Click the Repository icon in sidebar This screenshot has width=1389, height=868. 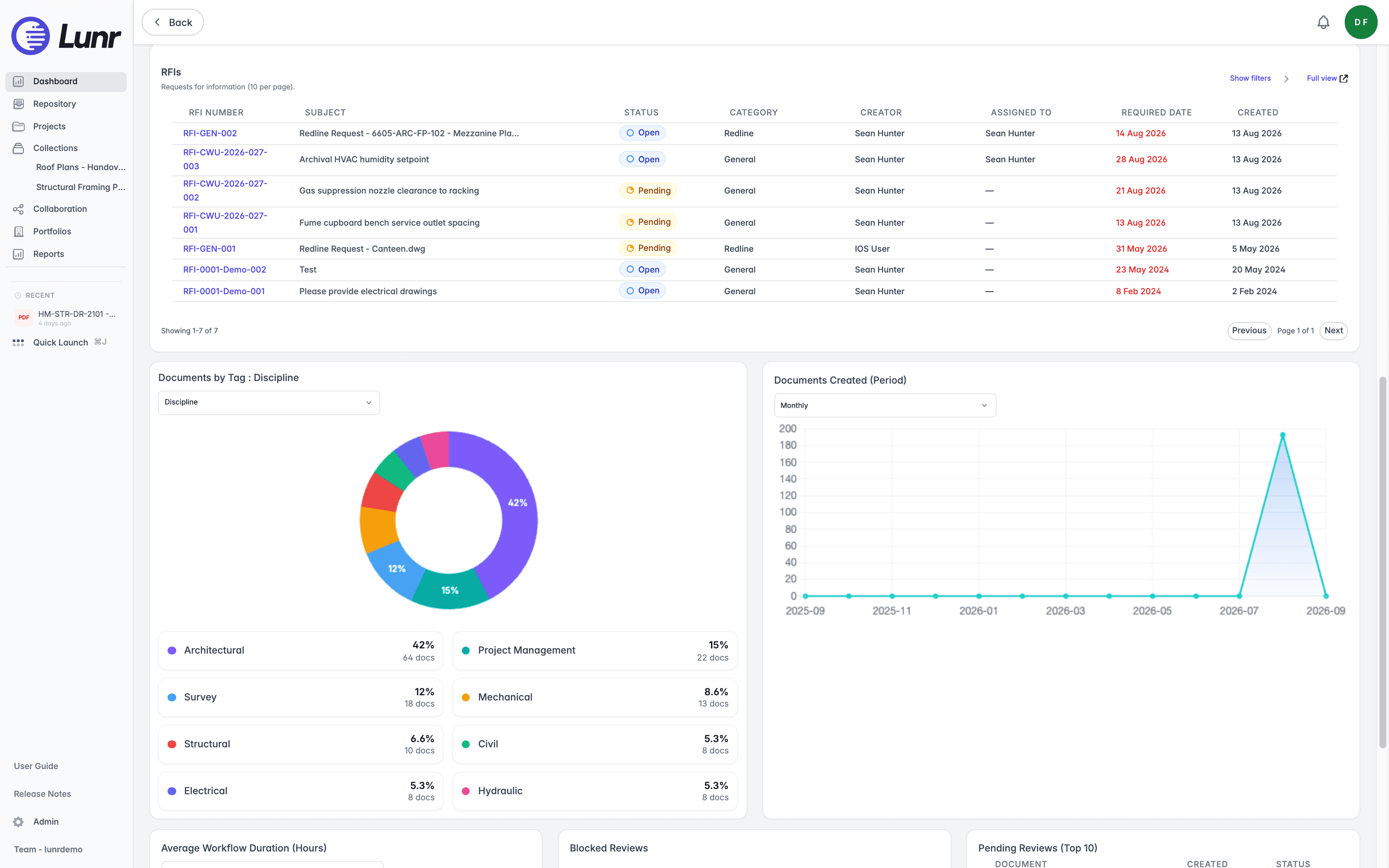tap(18, 104)
